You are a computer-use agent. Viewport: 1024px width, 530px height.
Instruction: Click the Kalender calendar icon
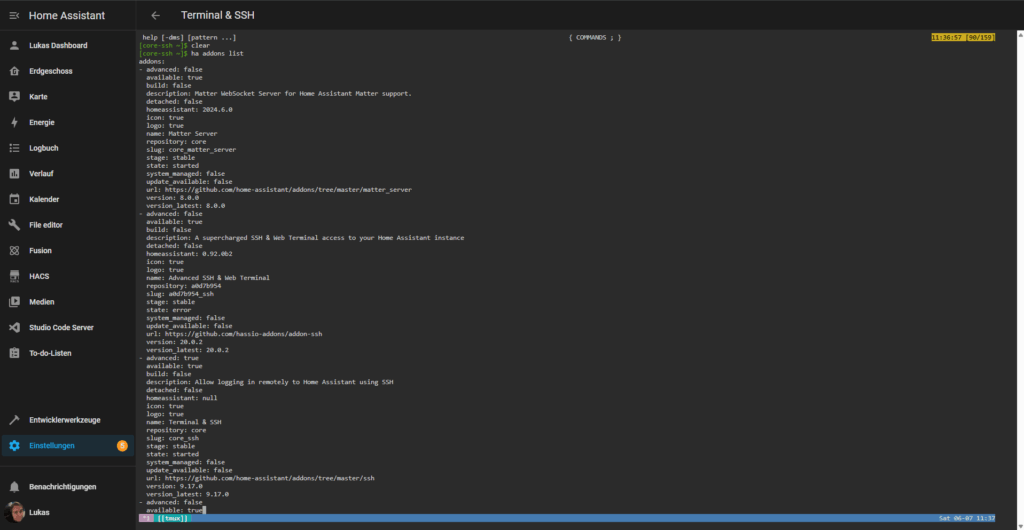coord(14,199)
